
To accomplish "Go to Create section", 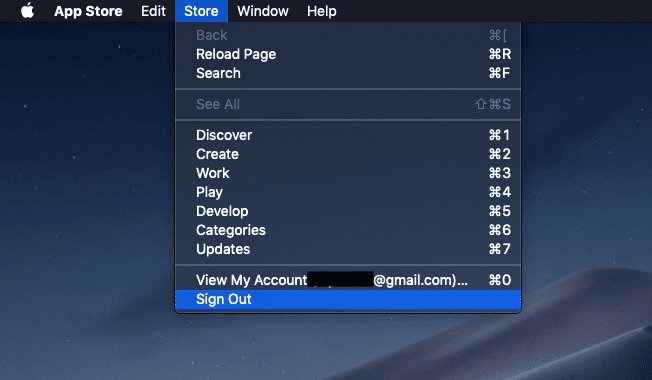I will [348, 154].
